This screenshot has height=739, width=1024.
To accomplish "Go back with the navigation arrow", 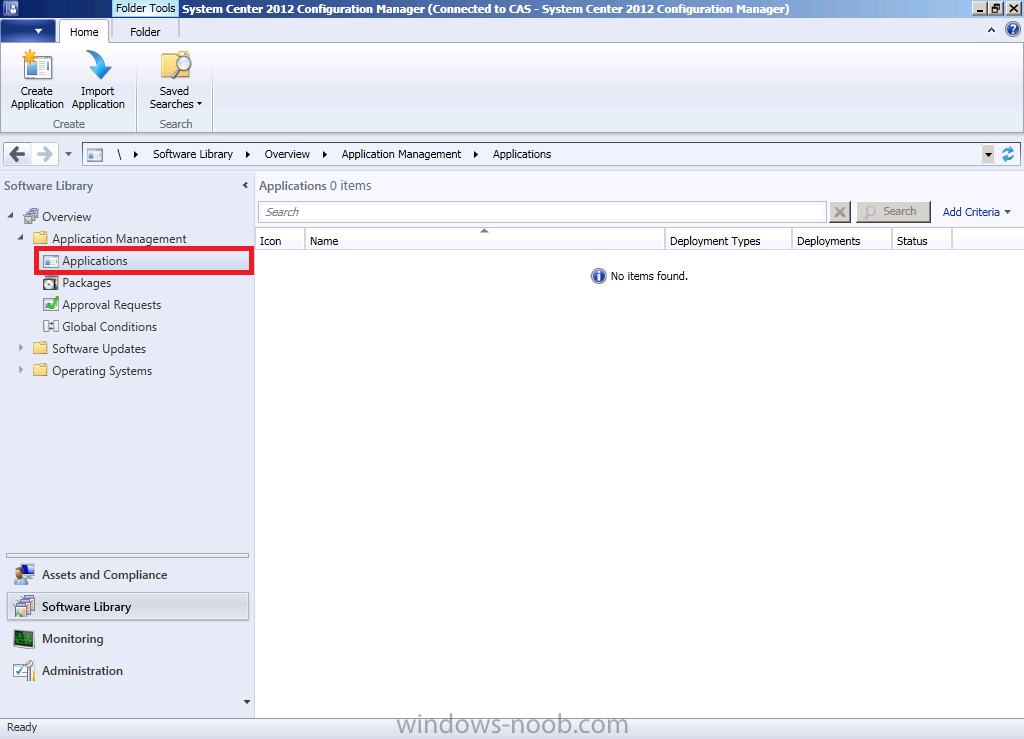I will pyautogui.click(x=18, y=154).
